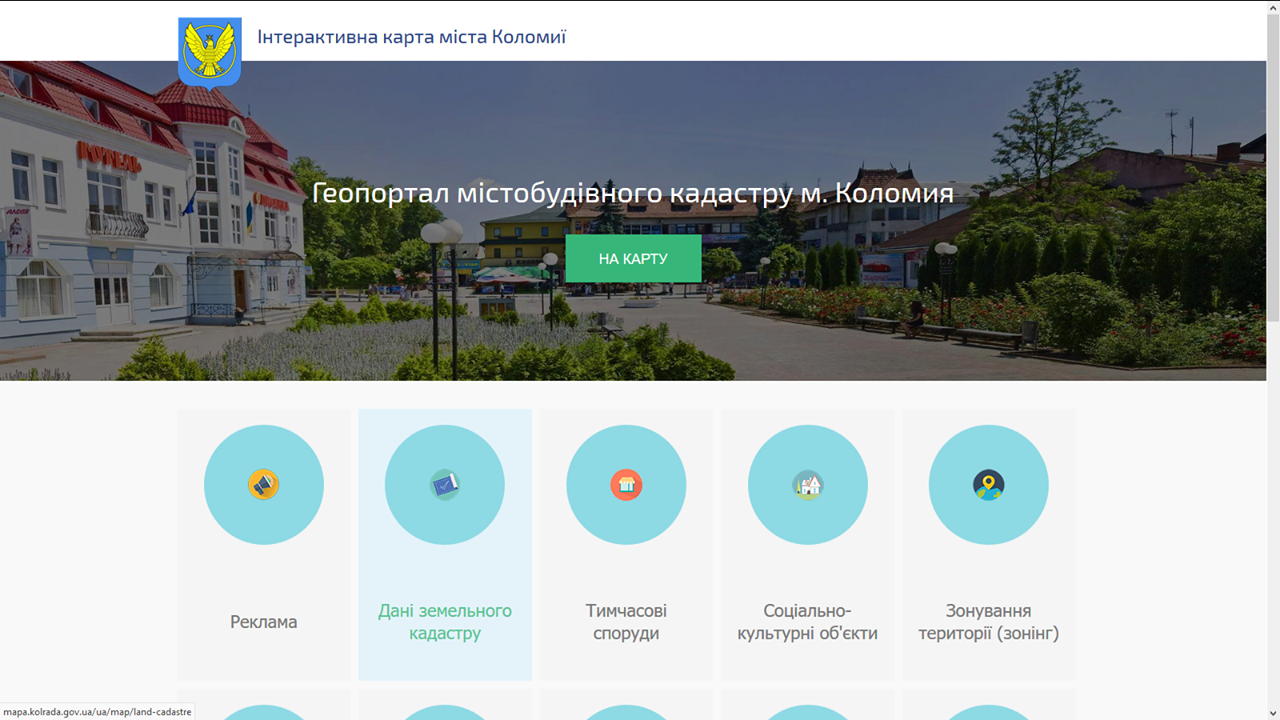Click the Kolomyia city coat of arms logo
Screen dimensions: 1280x720
pyautogui.click(x=209, y=51)
